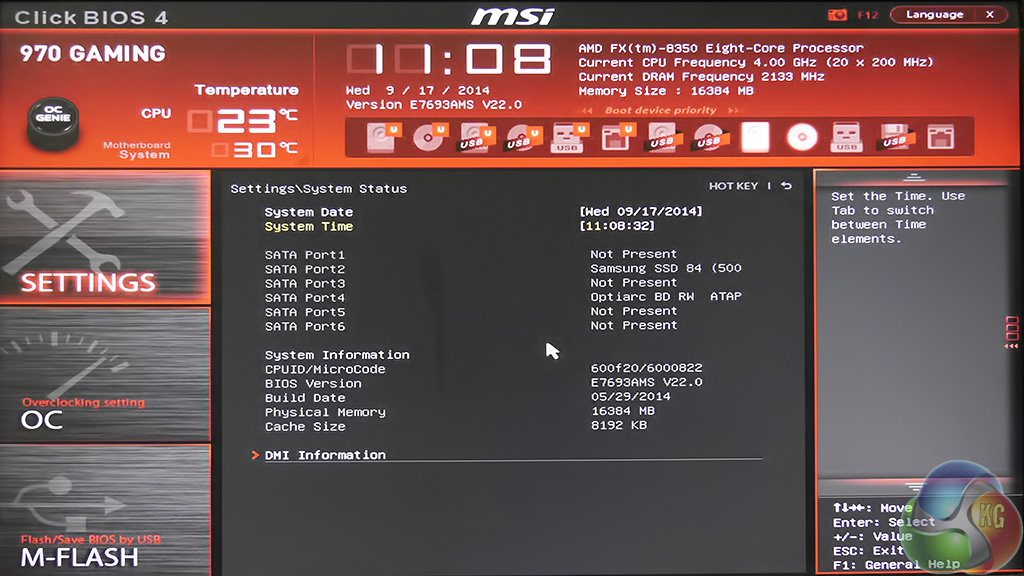The image size is (1024, 576).
Task: Open the SETTINGS section tile
Action: (x=105, y=236)
